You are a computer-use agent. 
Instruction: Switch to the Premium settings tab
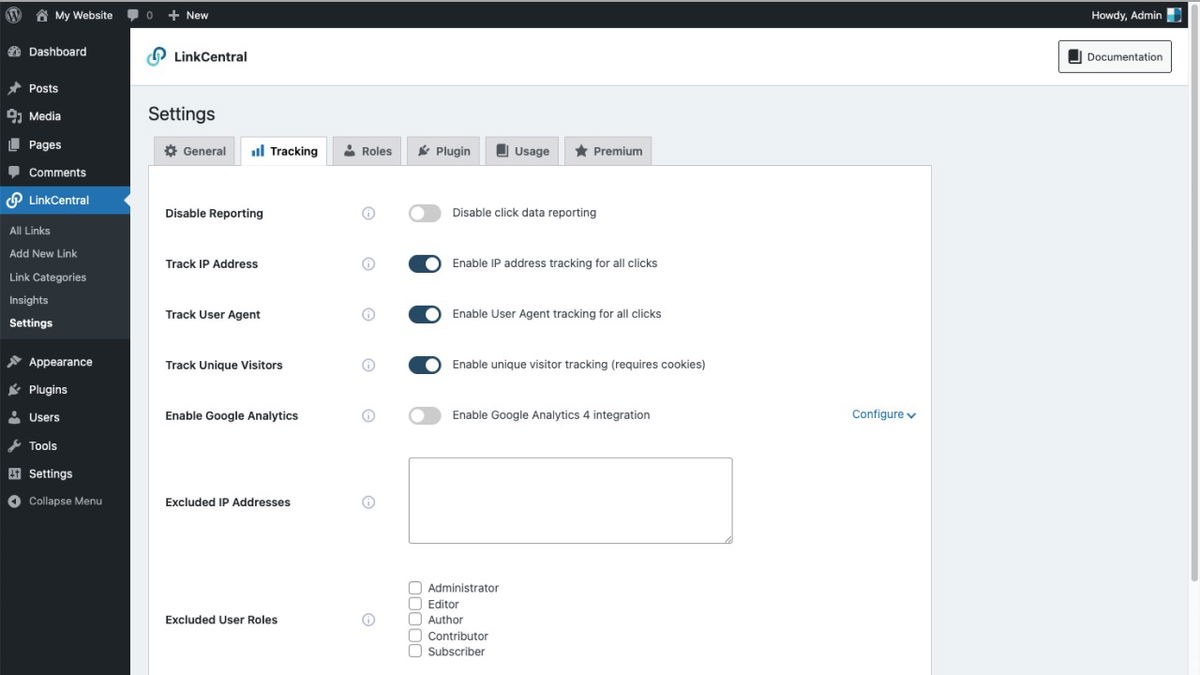click(607, 150)
